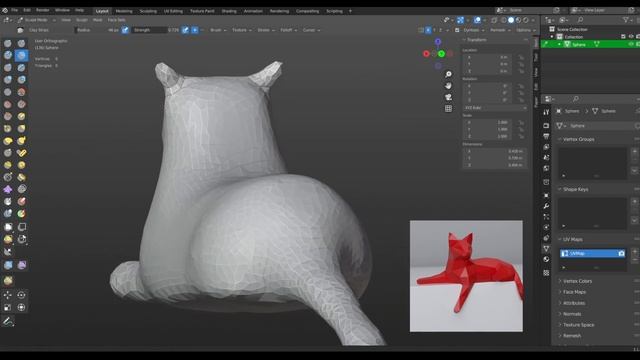Select the Draw Sharp brush
640x360 pixels.
pyautogui.click(x=22, y=43)
